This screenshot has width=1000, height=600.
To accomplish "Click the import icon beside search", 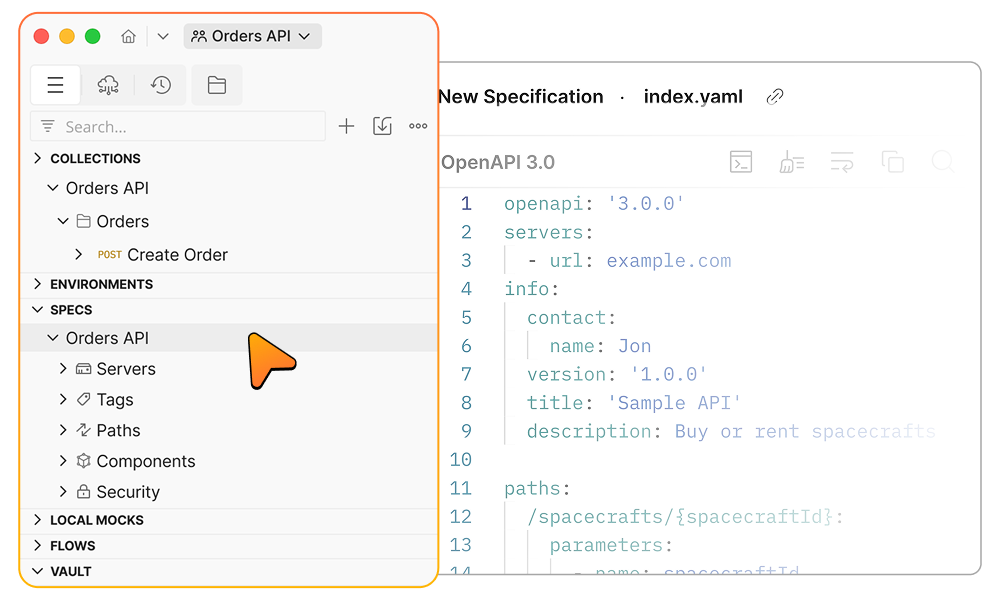I will pos(382,126).
